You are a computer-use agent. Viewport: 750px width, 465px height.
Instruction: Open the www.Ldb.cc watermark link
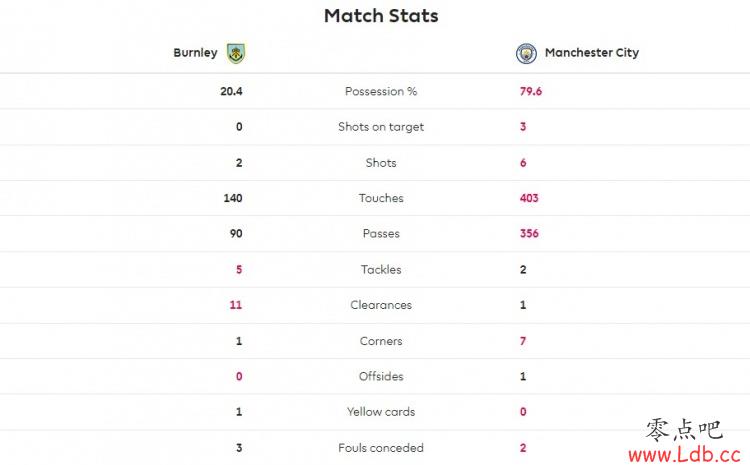click(x=684, y=454)
